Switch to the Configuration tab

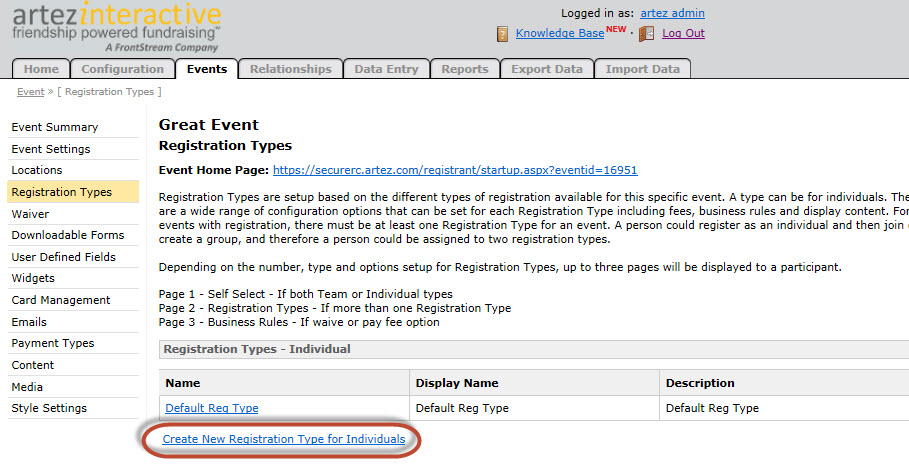122,69
